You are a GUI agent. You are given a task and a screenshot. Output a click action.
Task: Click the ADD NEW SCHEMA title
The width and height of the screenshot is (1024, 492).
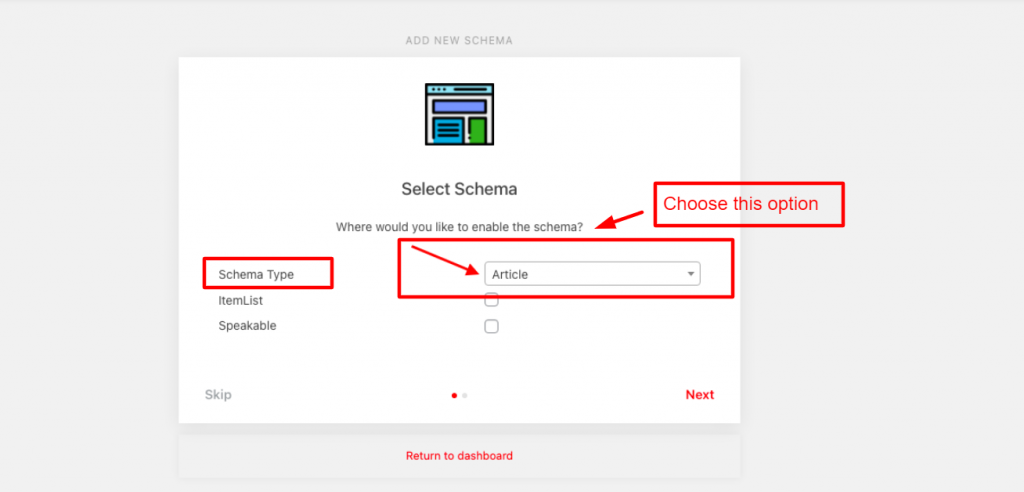(459, 41)
